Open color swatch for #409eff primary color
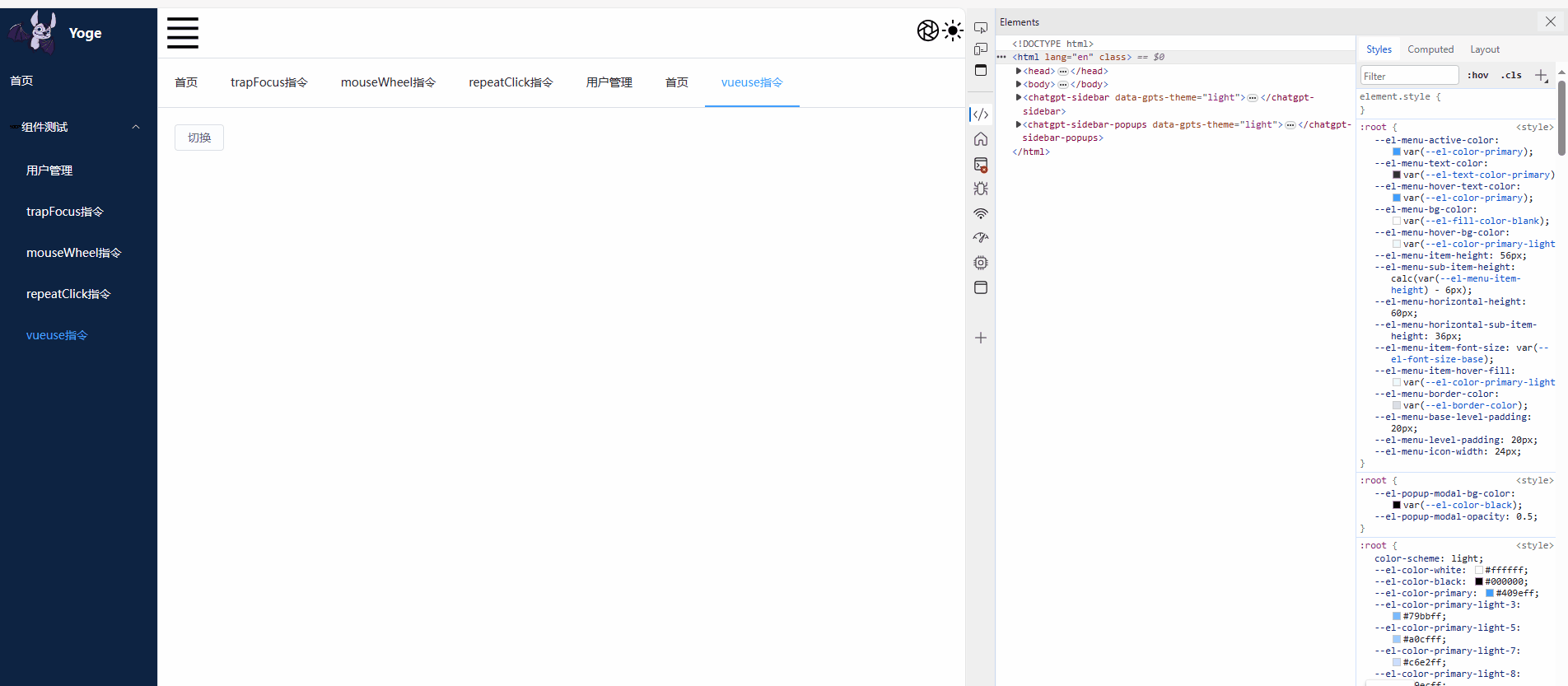Screen dimensions: 1568x686 (1490, 594)
